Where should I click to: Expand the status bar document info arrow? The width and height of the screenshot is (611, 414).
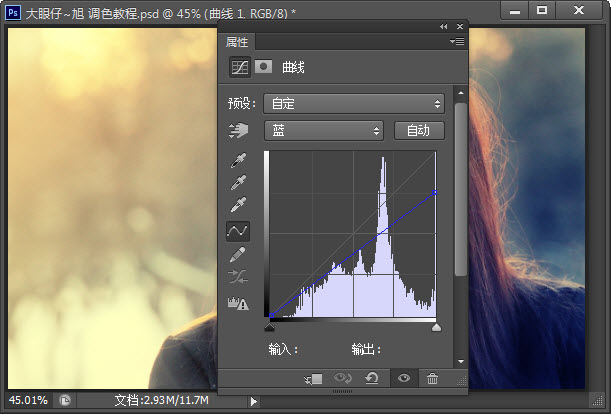pyautogui.click(x=254, y=401)
